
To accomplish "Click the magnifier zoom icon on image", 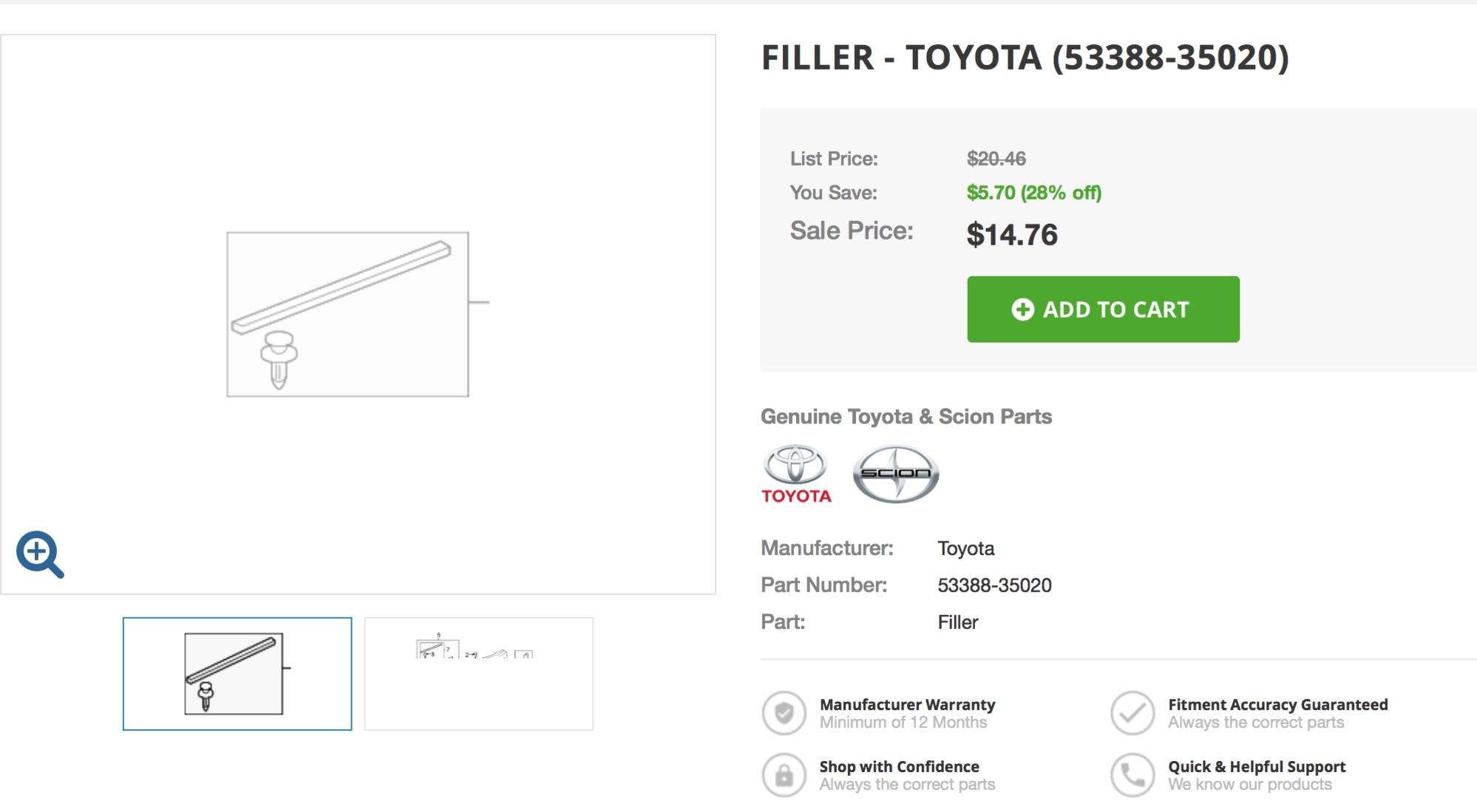I will point(40,554).
